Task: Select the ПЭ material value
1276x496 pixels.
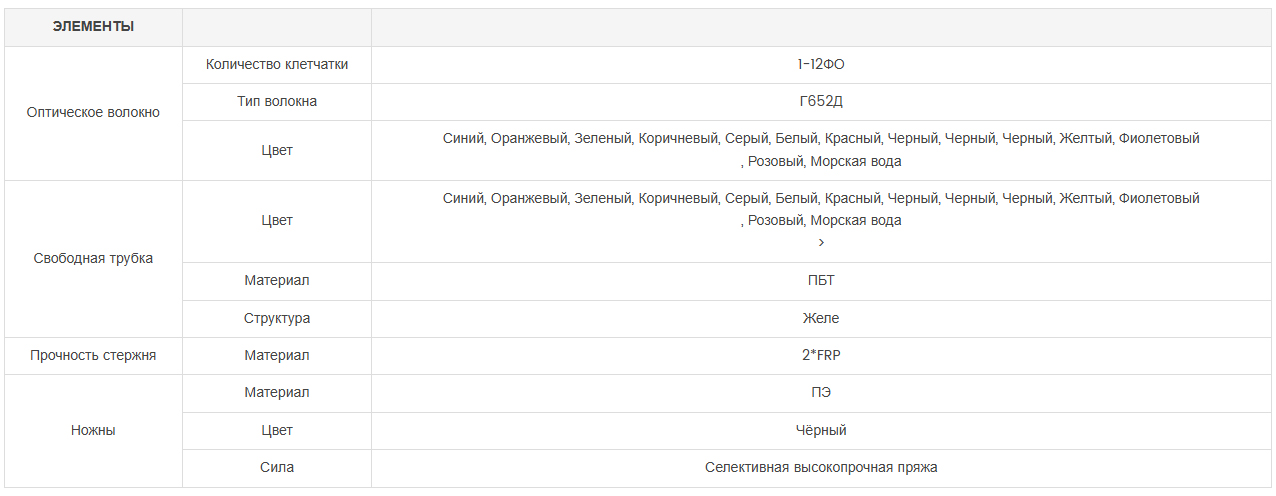Action: 821,393
